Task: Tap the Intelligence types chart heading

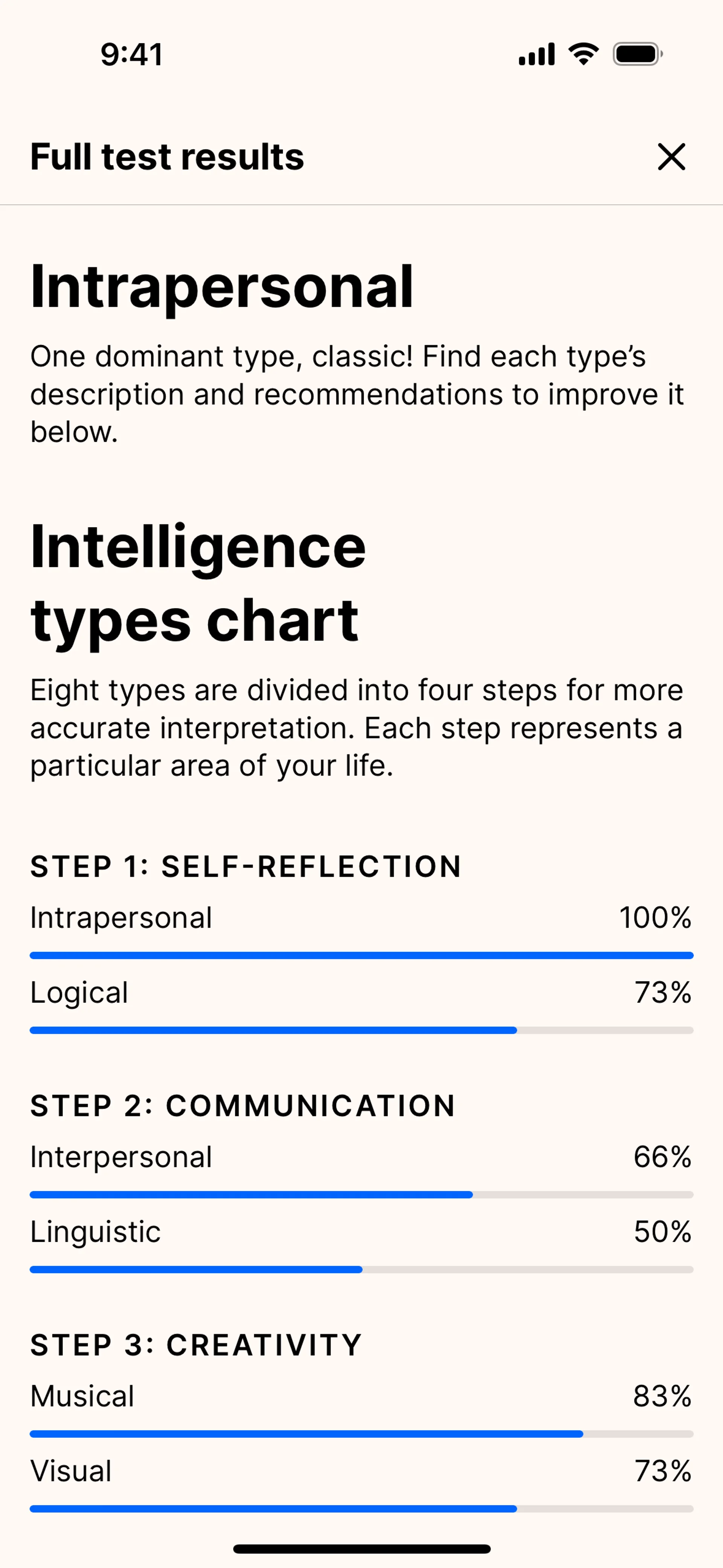Action: 198,583
